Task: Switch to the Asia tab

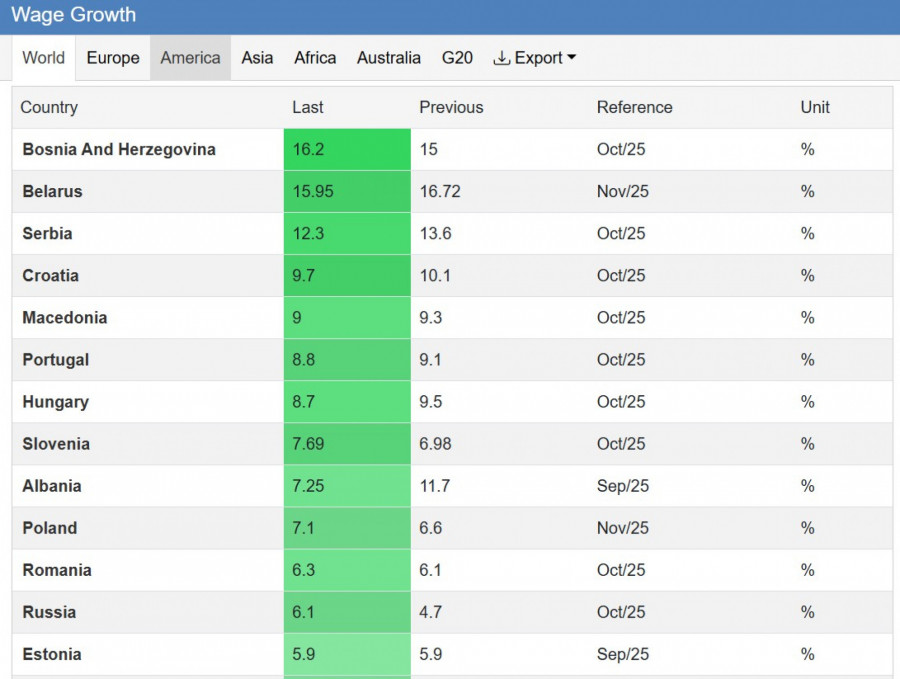Action: pos(257,58)
